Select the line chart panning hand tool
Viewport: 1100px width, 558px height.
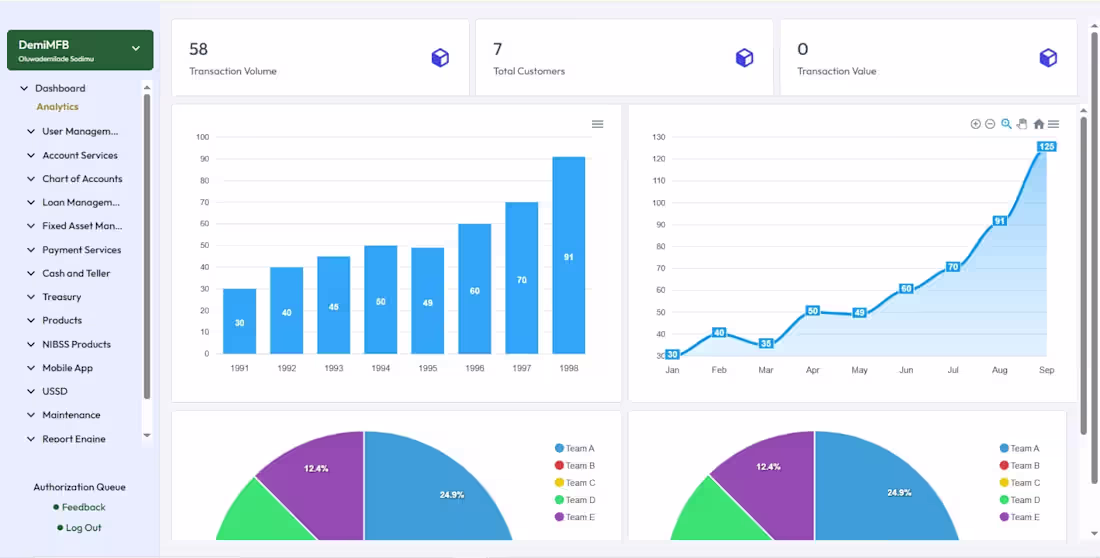tap(1022, 124)
